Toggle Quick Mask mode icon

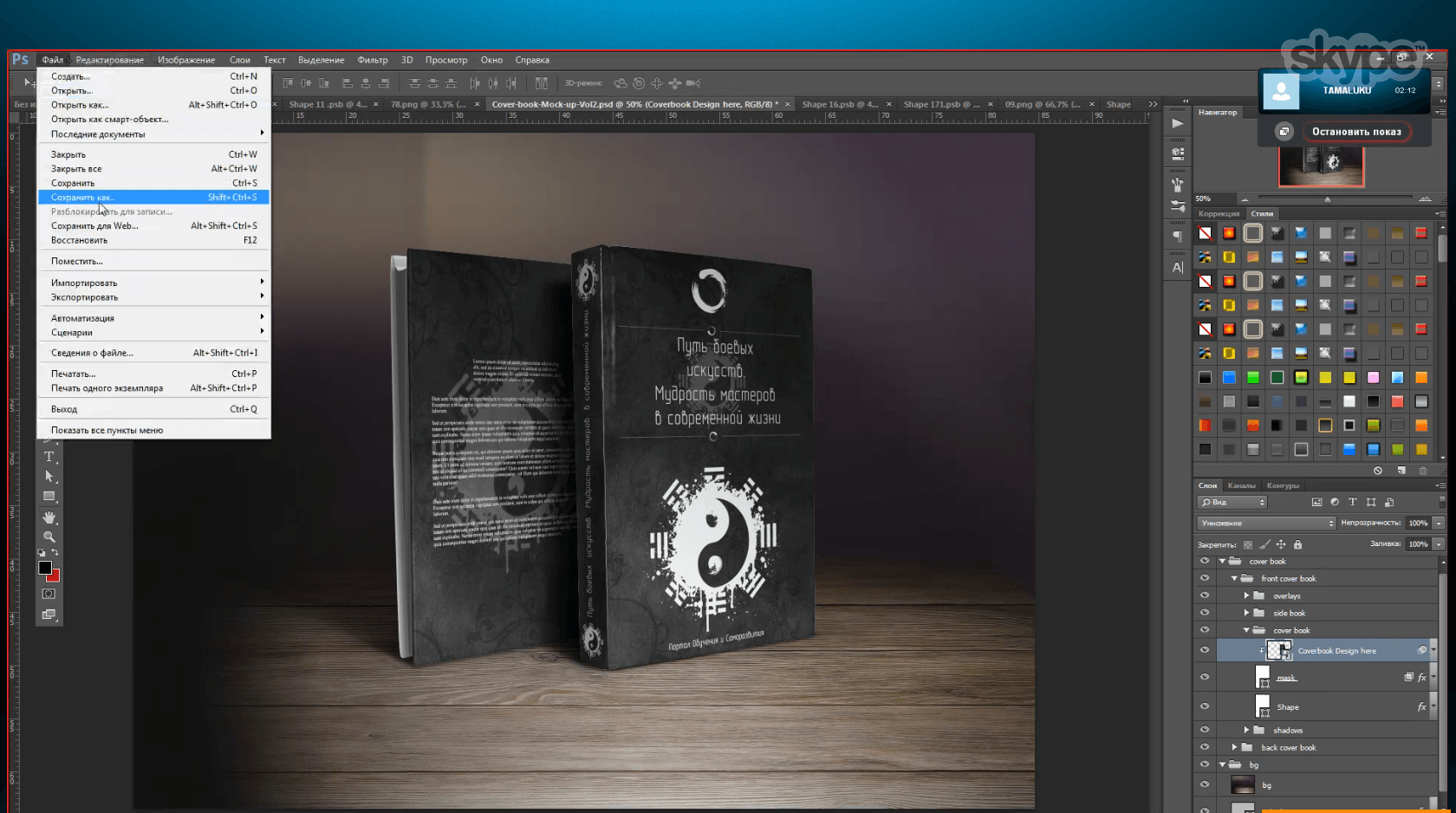pos(49,594)
